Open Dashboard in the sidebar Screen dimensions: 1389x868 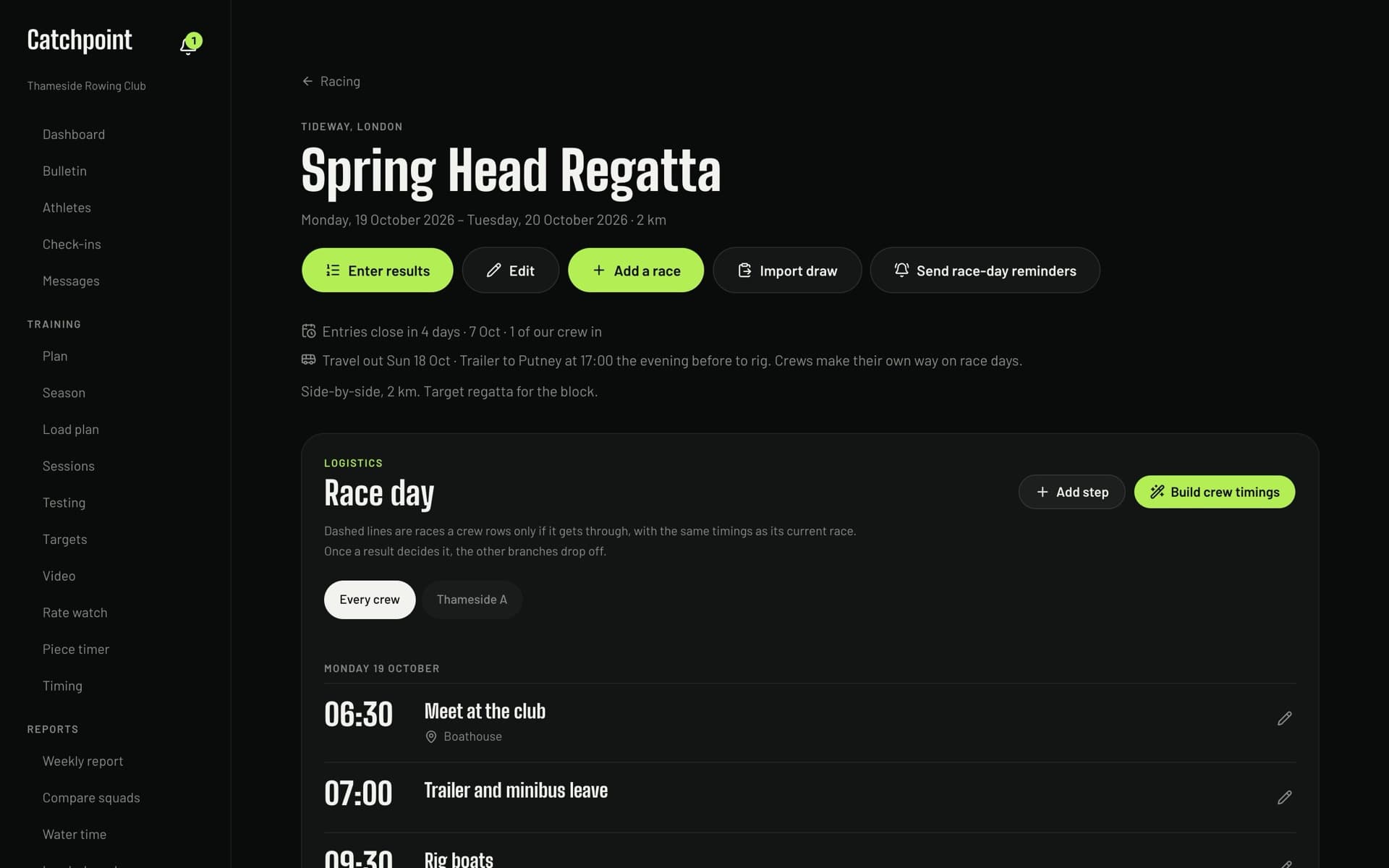74,135
